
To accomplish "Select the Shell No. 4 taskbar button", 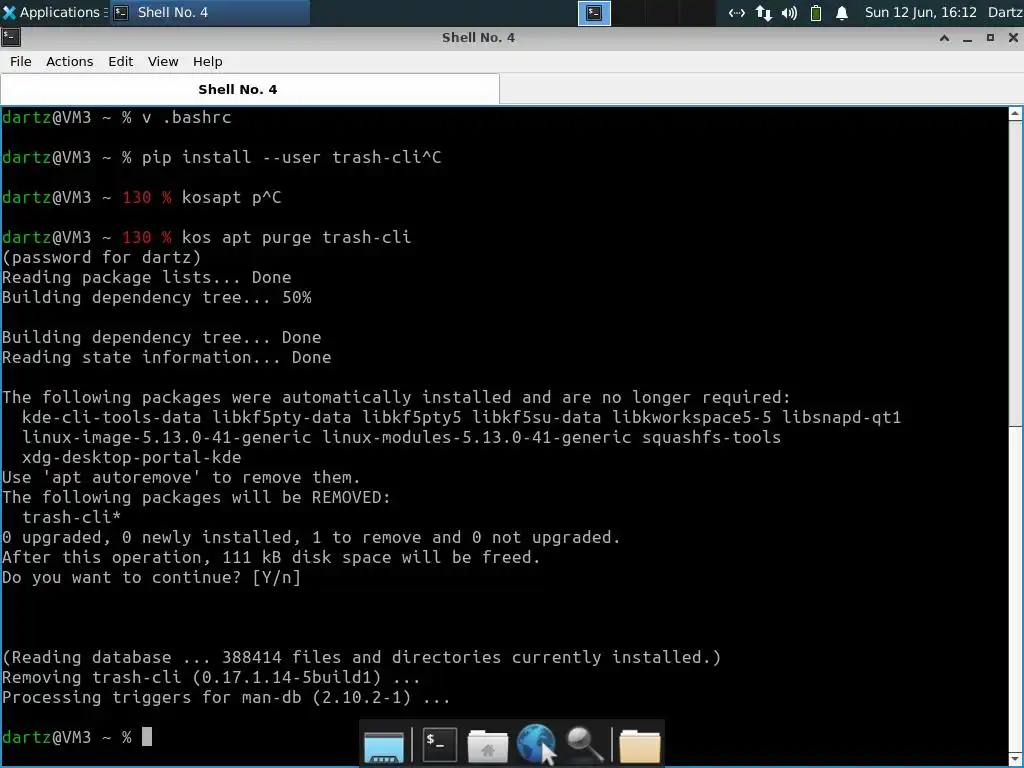I will coord(209,12).
